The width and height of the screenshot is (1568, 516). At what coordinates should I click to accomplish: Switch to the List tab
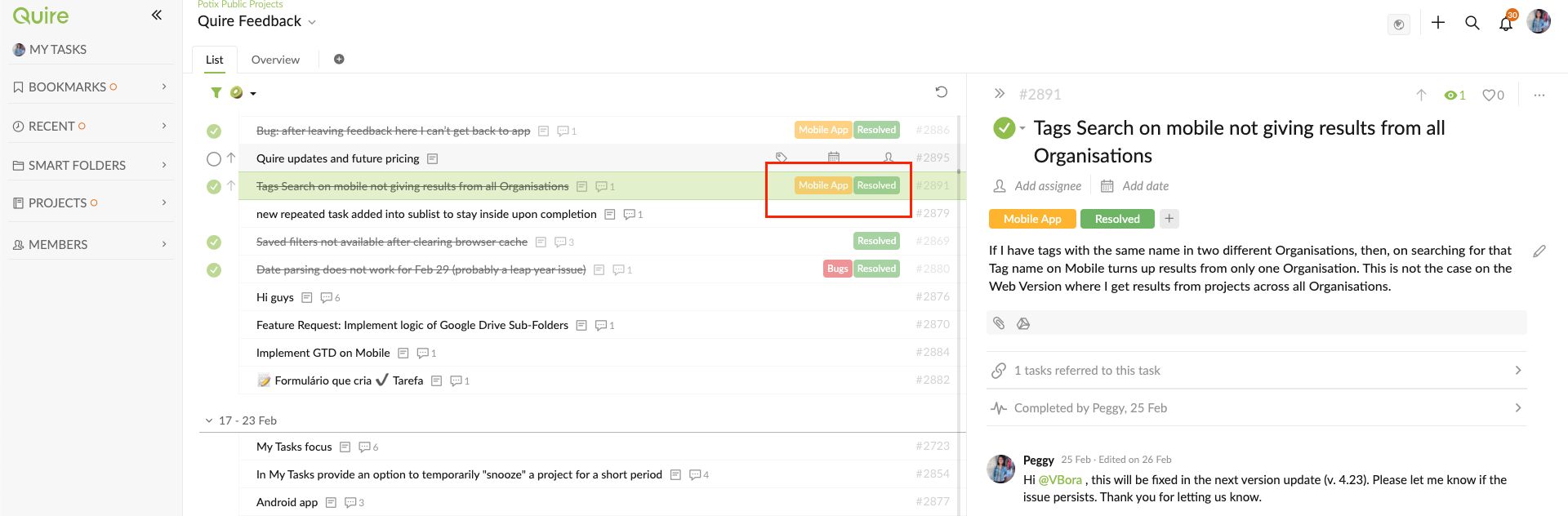click(215, 60)
